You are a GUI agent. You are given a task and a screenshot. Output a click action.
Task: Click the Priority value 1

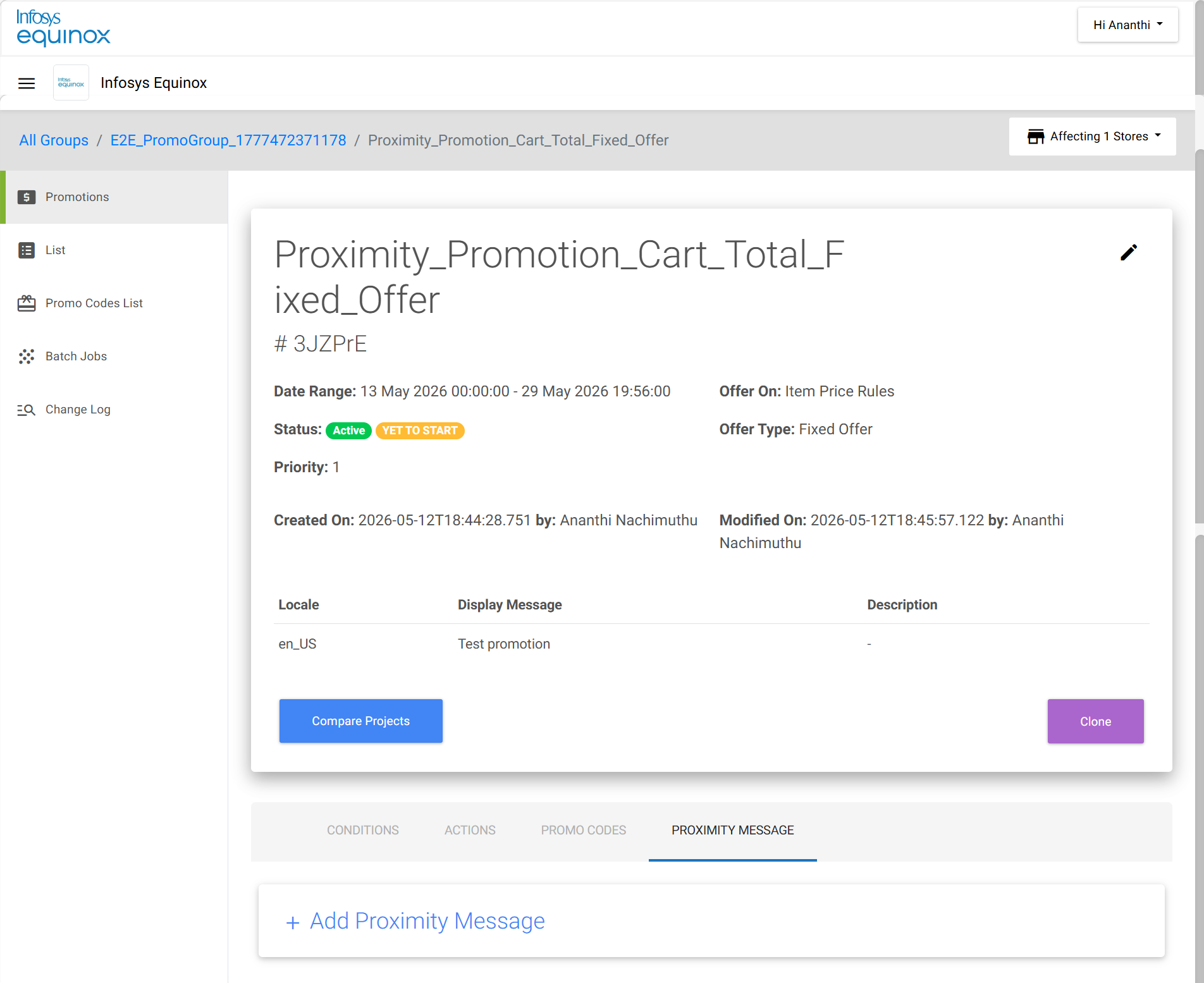tap(336, 467)
